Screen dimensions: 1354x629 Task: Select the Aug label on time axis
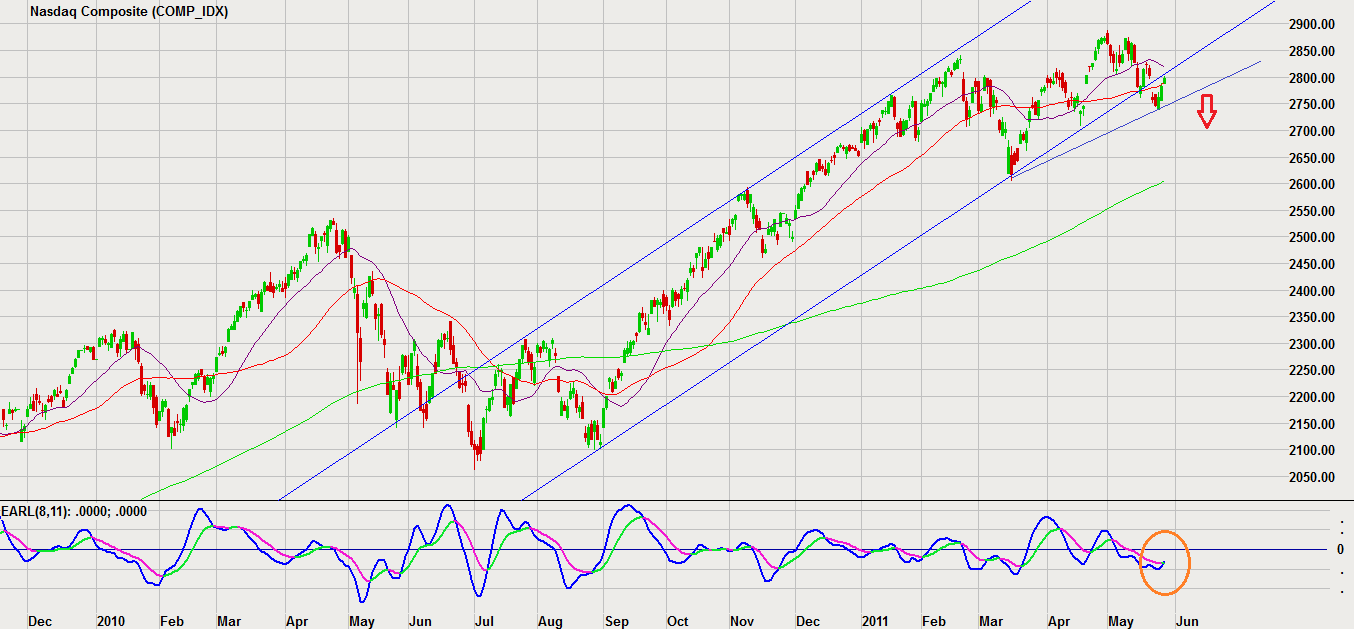click(x=551, y=621)
